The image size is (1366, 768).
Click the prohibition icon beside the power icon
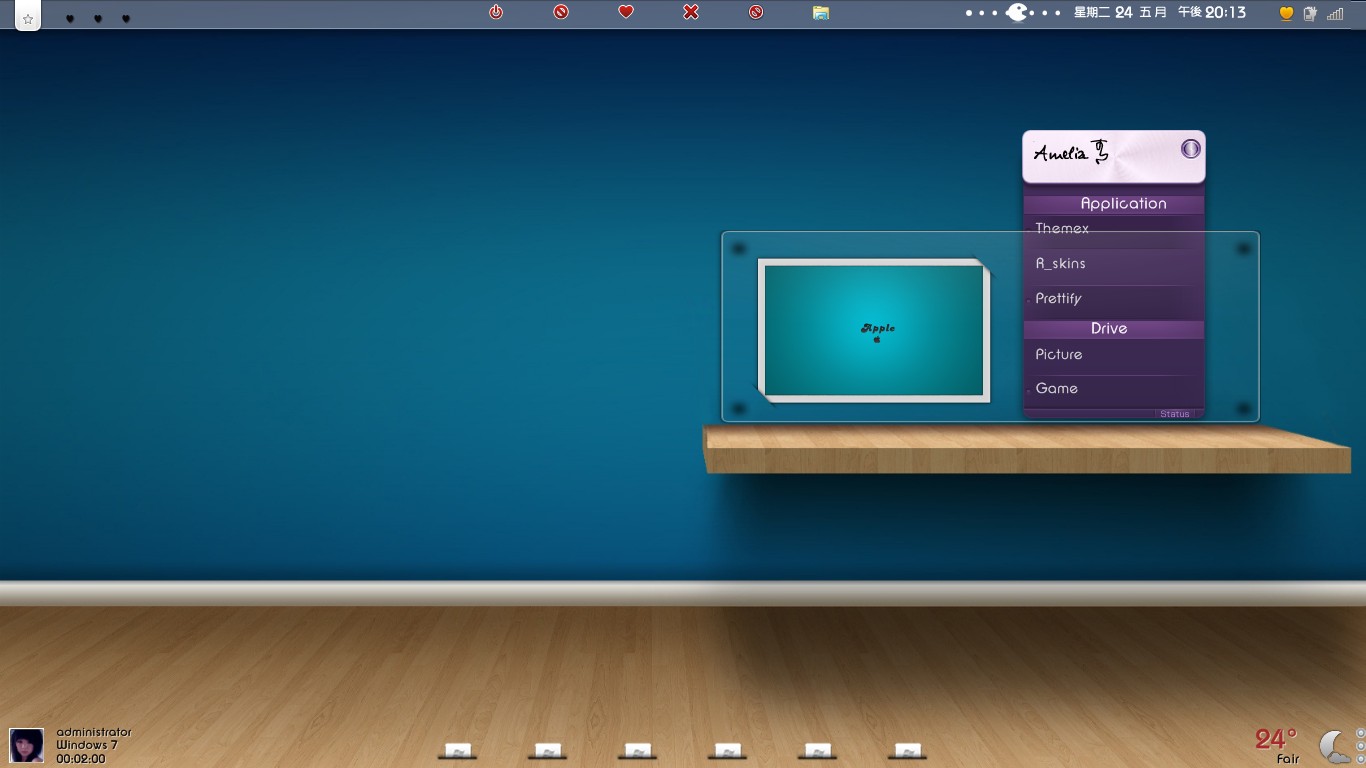pos(561,12)
